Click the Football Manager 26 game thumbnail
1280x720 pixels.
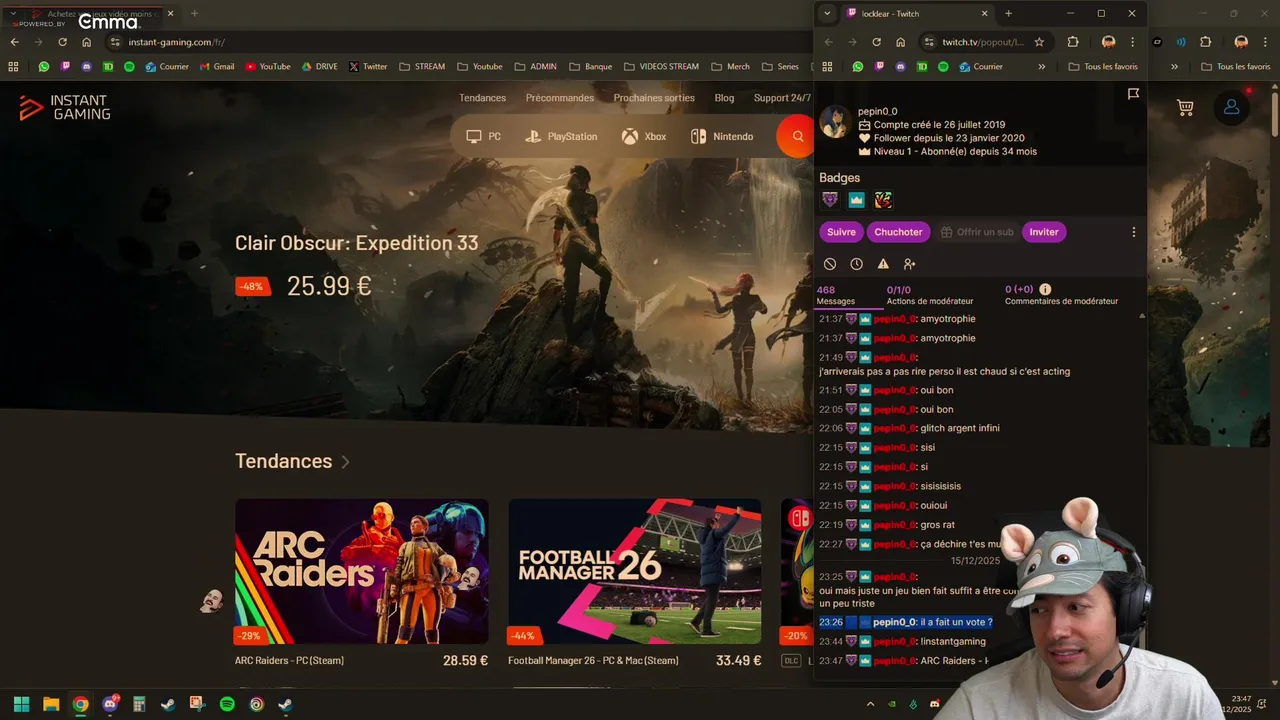point(635,572)
